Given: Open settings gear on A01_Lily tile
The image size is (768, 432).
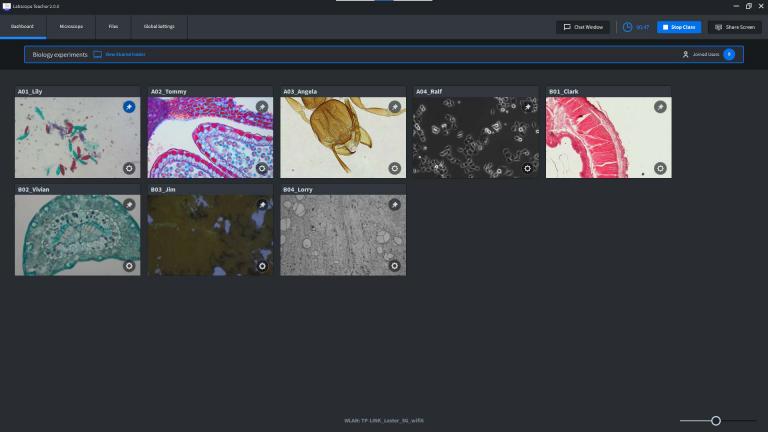Looking at the screenshot, I should 129,168.
